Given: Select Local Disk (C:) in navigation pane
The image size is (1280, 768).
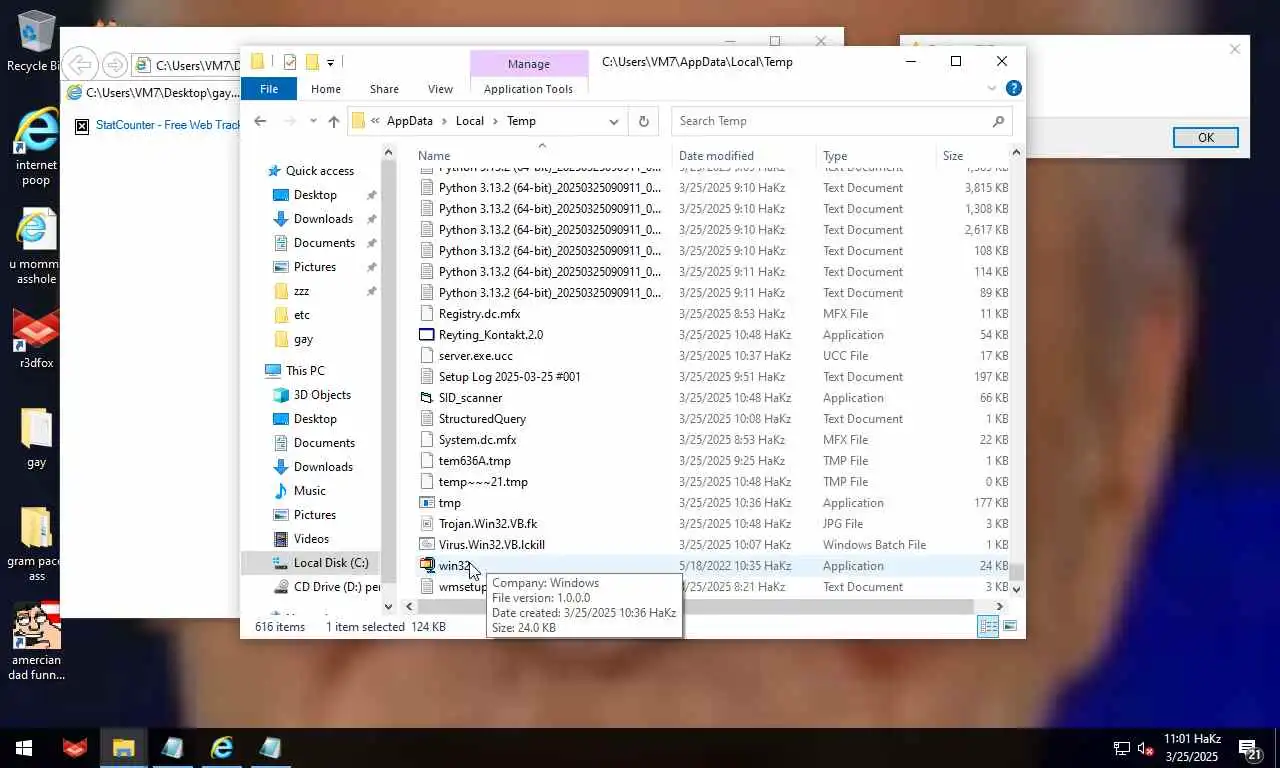Looking at the screenshot, I should [x=320, y=563].
